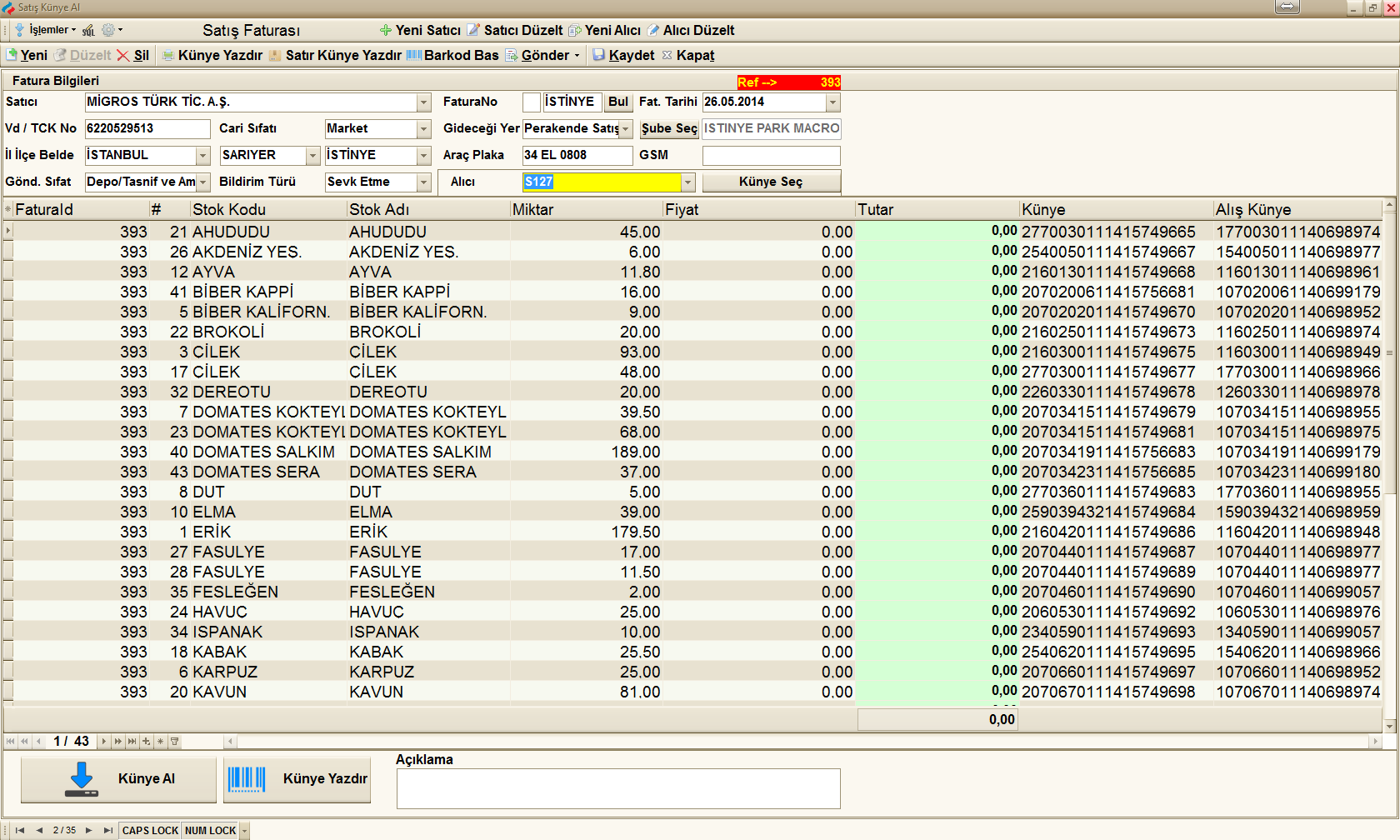Select the HAVUC Stok Kodu cell
The height and width of the screenshot is (840, 1400).
[267, 612]
